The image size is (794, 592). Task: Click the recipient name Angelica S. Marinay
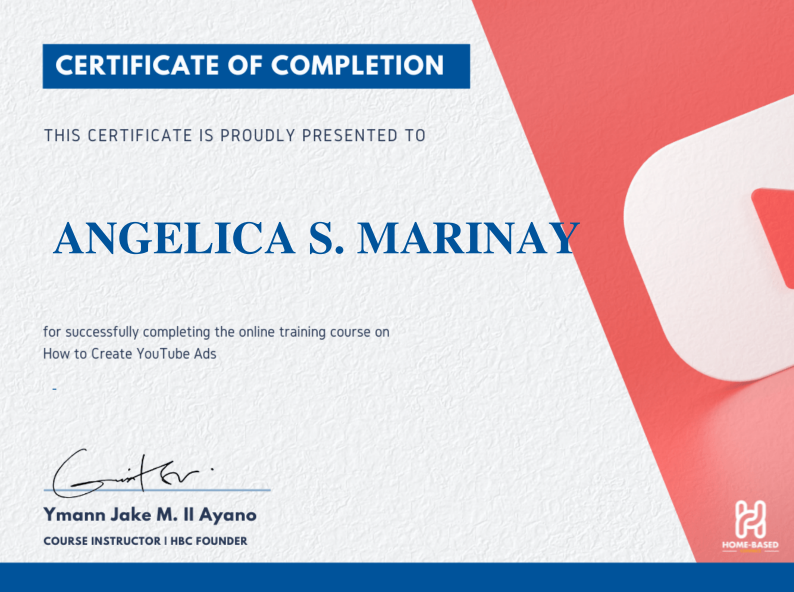tap(316, 238)
